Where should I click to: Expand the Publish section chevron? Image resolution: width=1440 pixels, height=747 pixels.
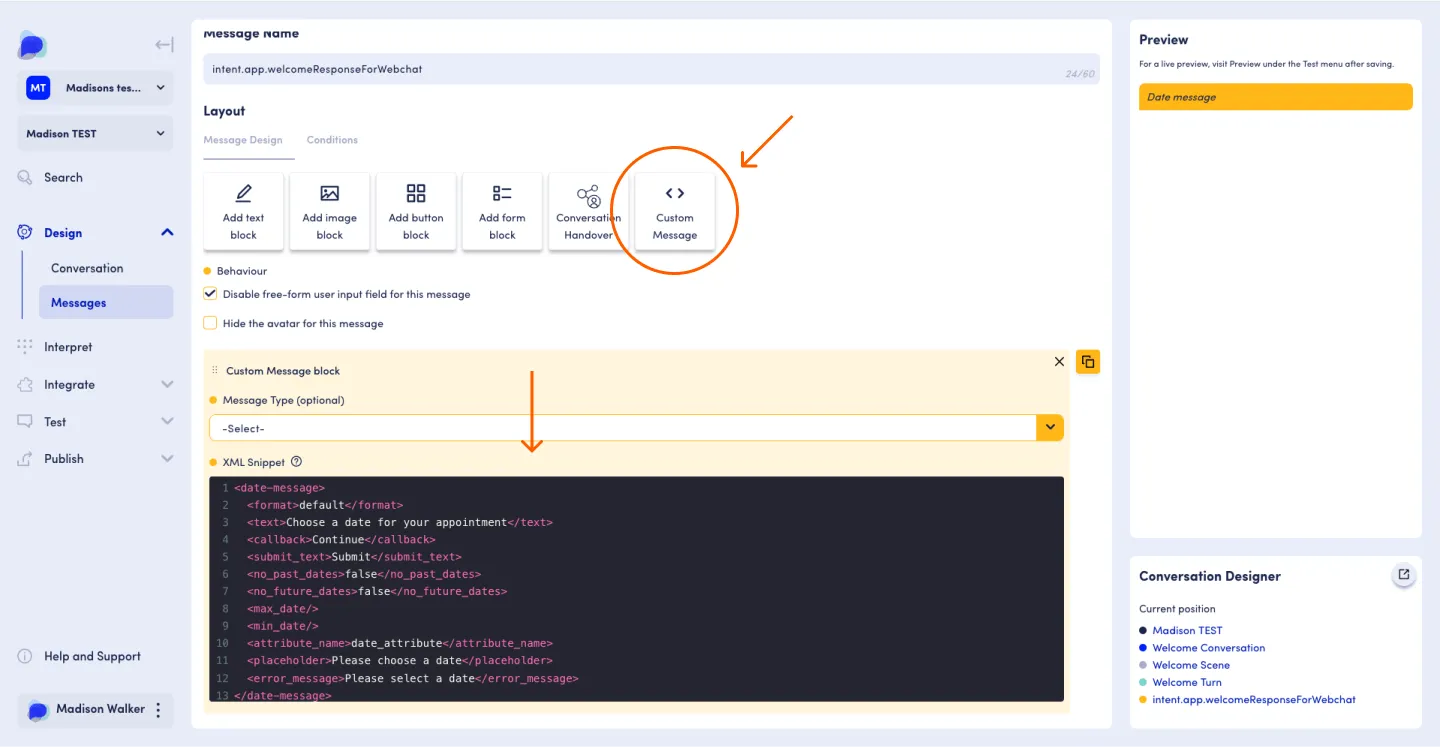tap(167, 459)
